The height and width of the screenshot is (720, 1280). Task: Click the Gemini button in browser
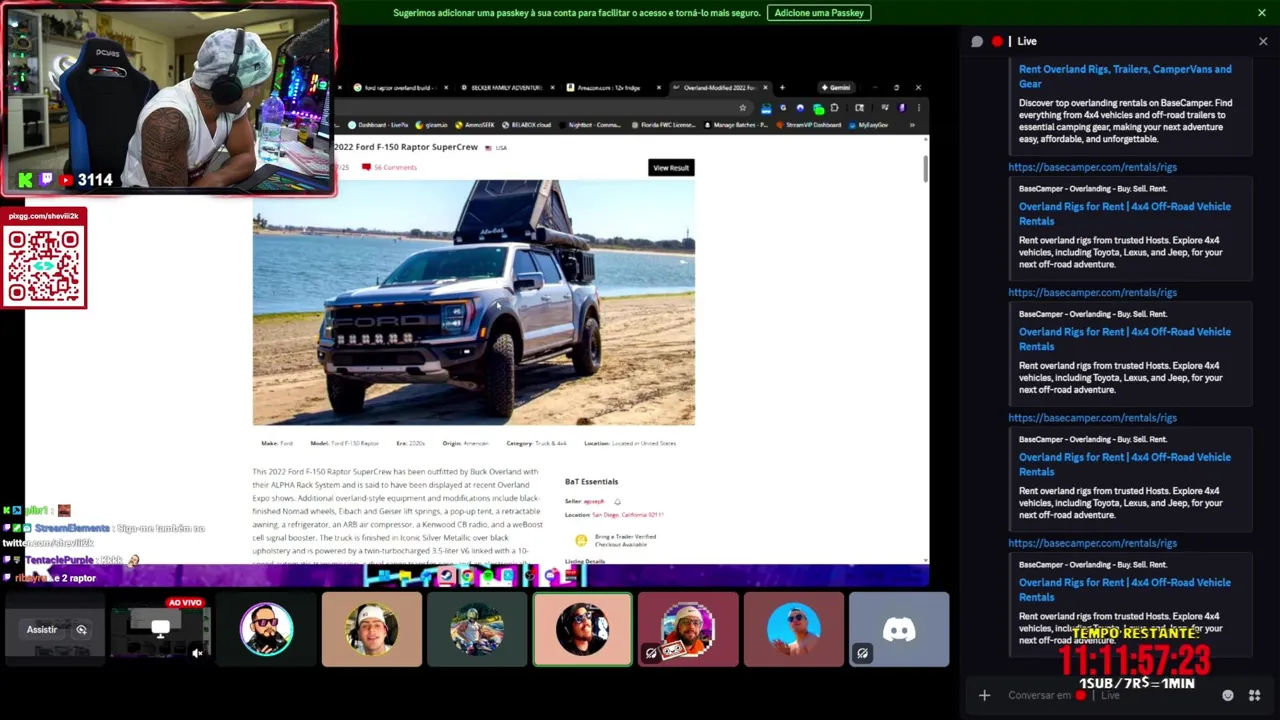(x=836, y=88)
